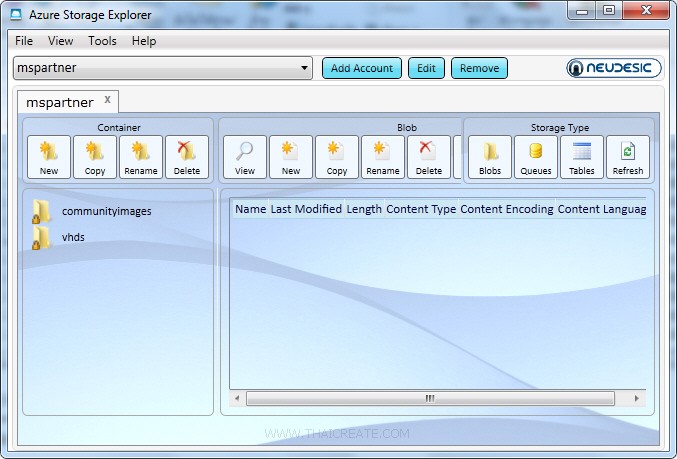Click the Azure Storage Explorer title icon
The image size is (677, 459).
click(16, 14)
